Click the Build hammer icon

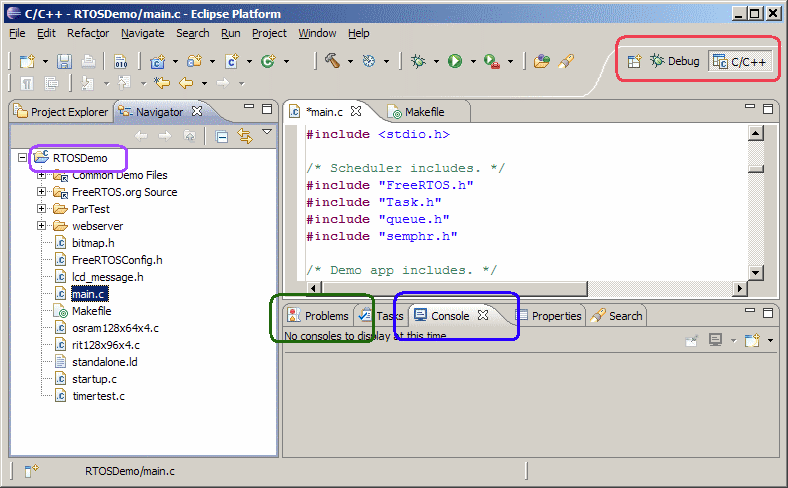click(x=332, y=61)
